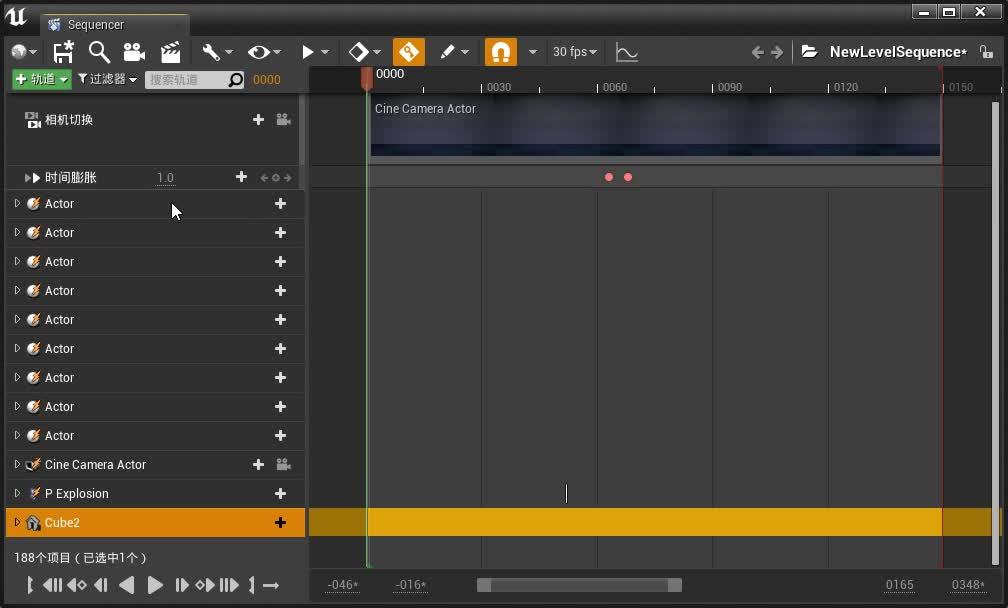Expand the P Explosion track
1008x608 pixels.
[16, 493]
